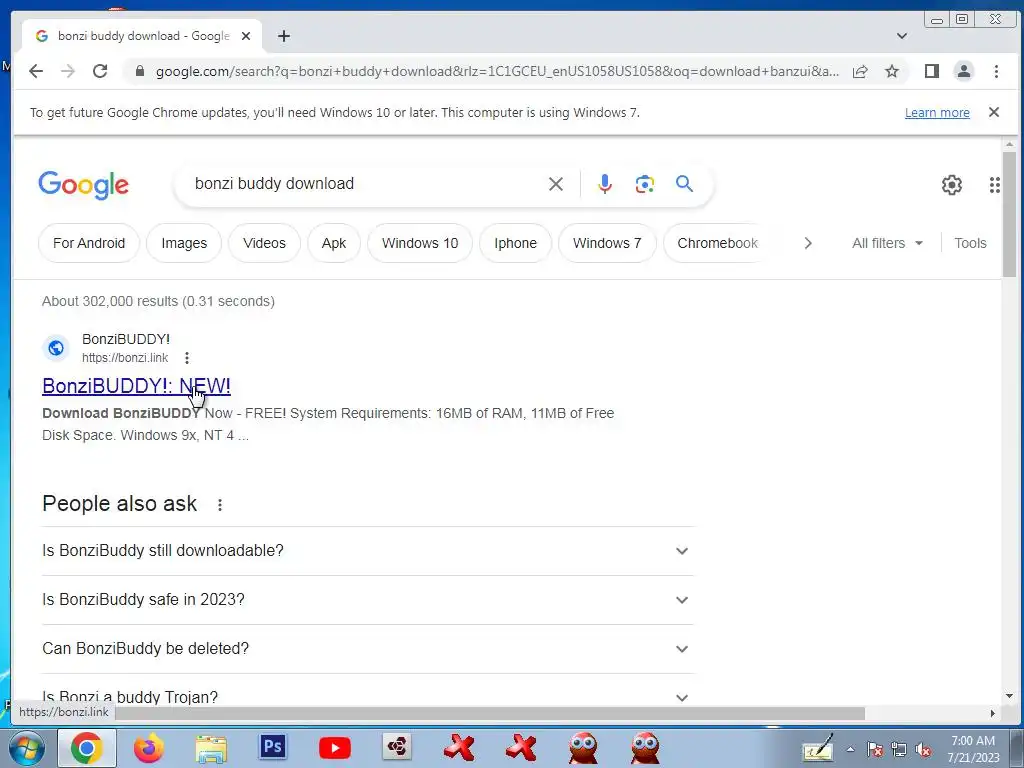
Task: Open the network tray icon
Action: [899, 750]
